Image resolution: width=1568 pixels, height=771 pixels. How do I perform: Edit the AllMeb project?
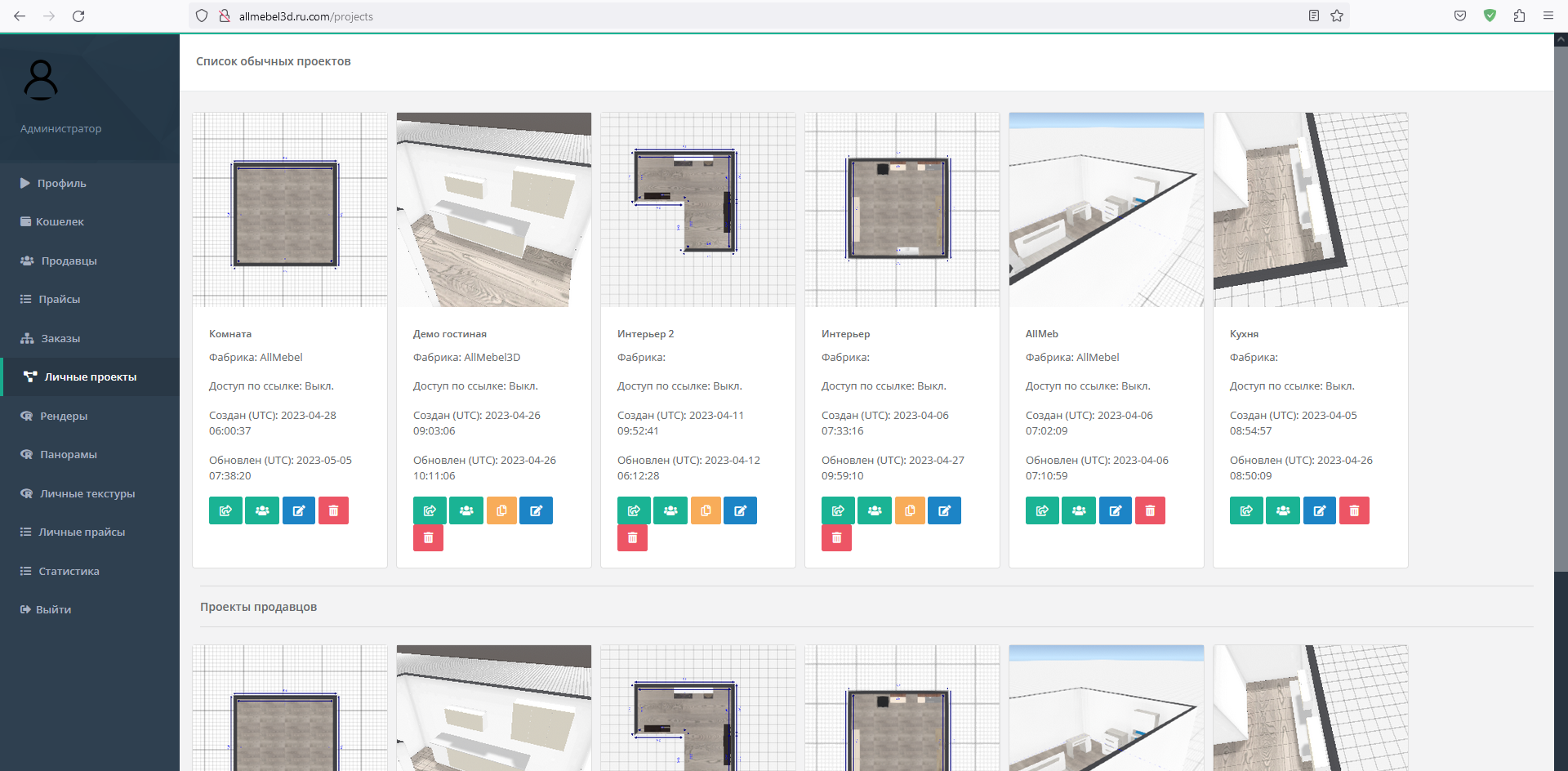(1116, 510)
